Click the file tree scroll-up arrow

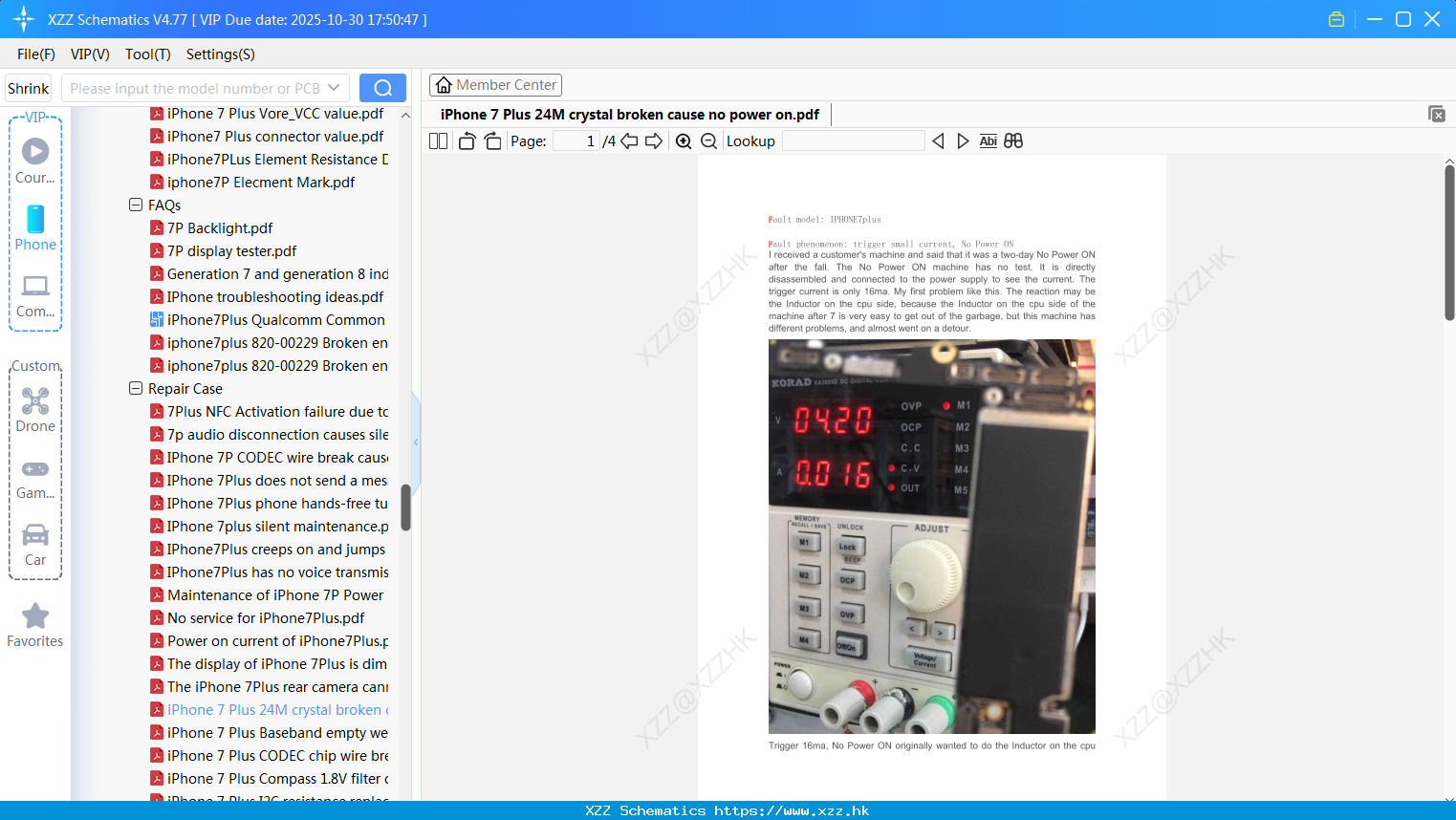pyautogui.click(x=405, y=115)
